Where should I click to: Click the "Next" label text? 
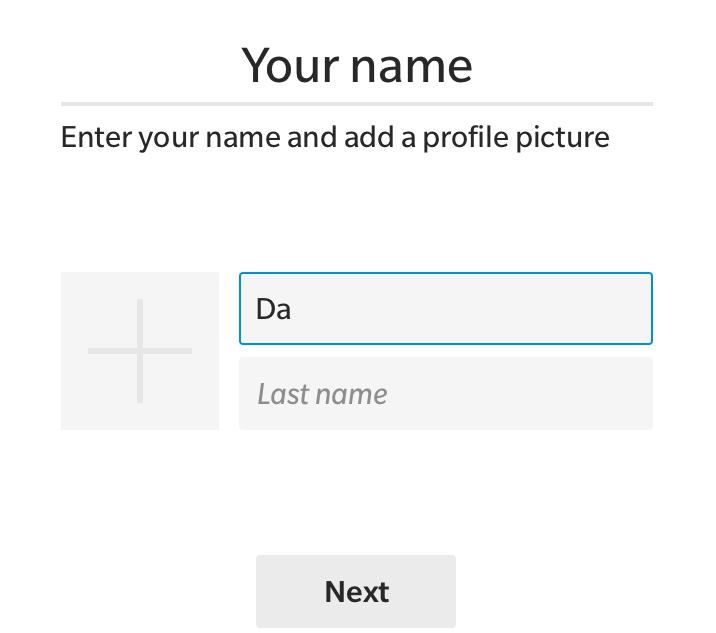pyautogui.click(x=356, y=592)
